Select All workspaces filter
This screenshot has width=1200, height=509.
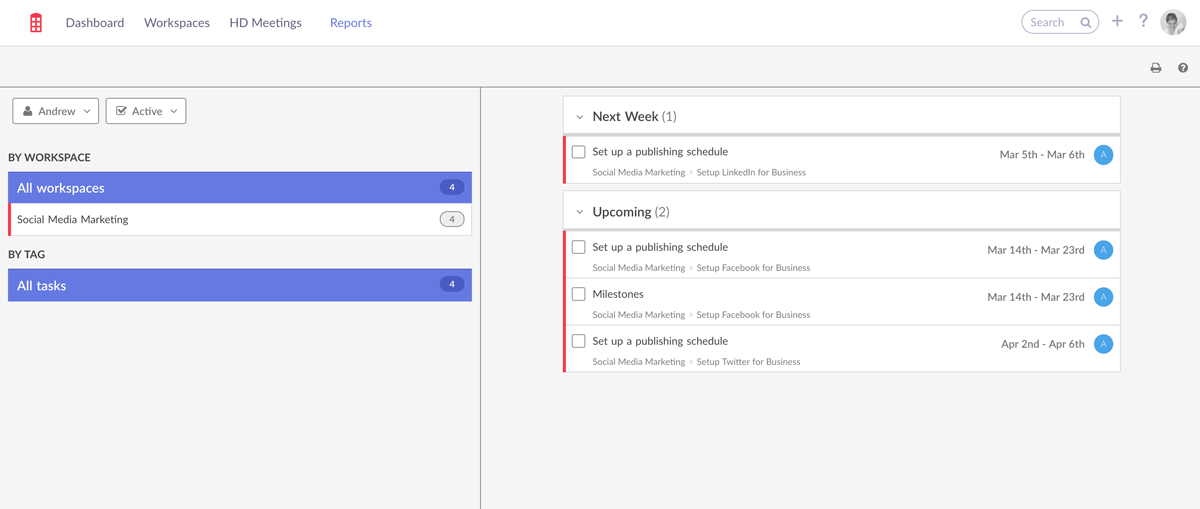point(240,187)
